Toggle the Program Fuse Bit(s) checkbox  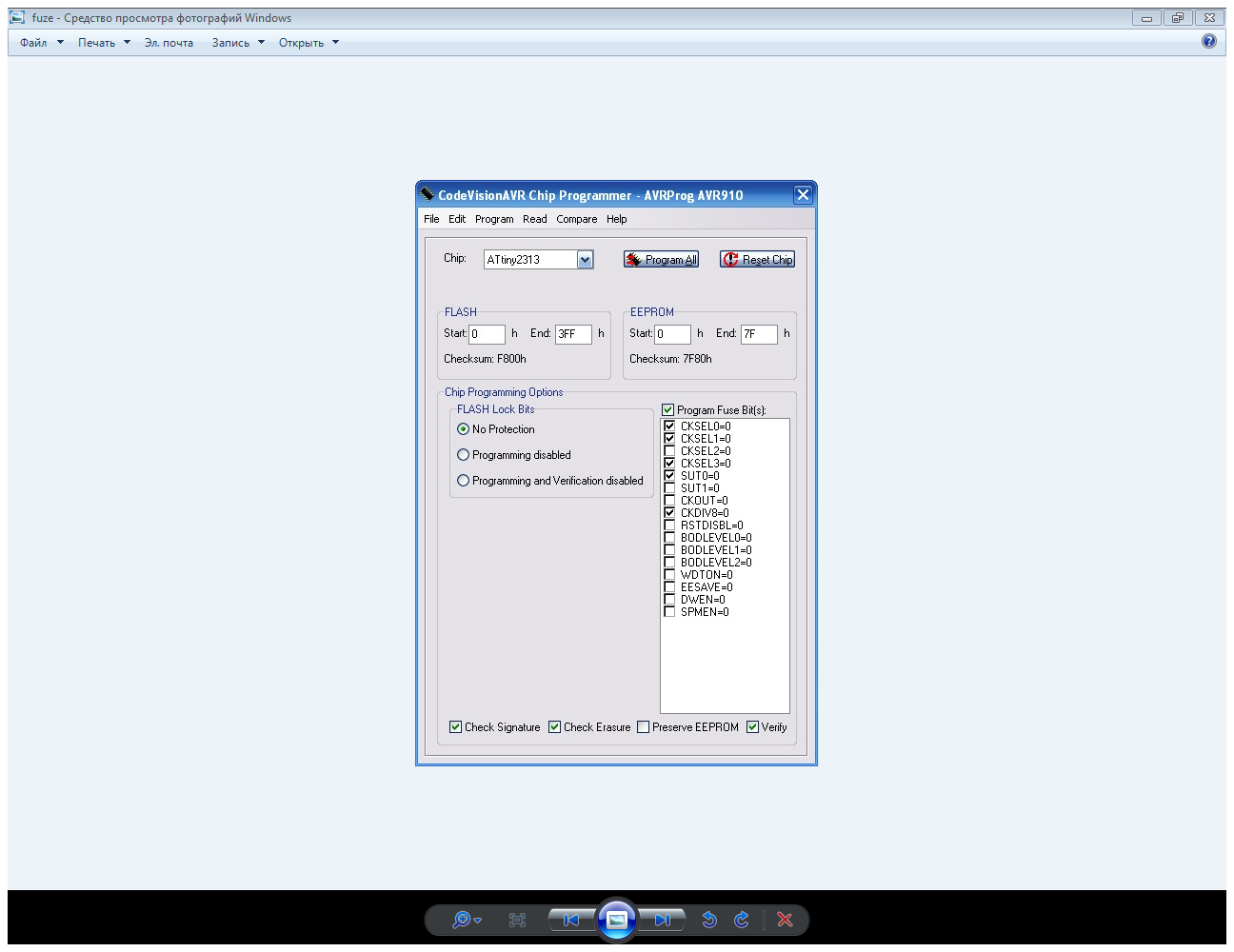click(668, 410)
